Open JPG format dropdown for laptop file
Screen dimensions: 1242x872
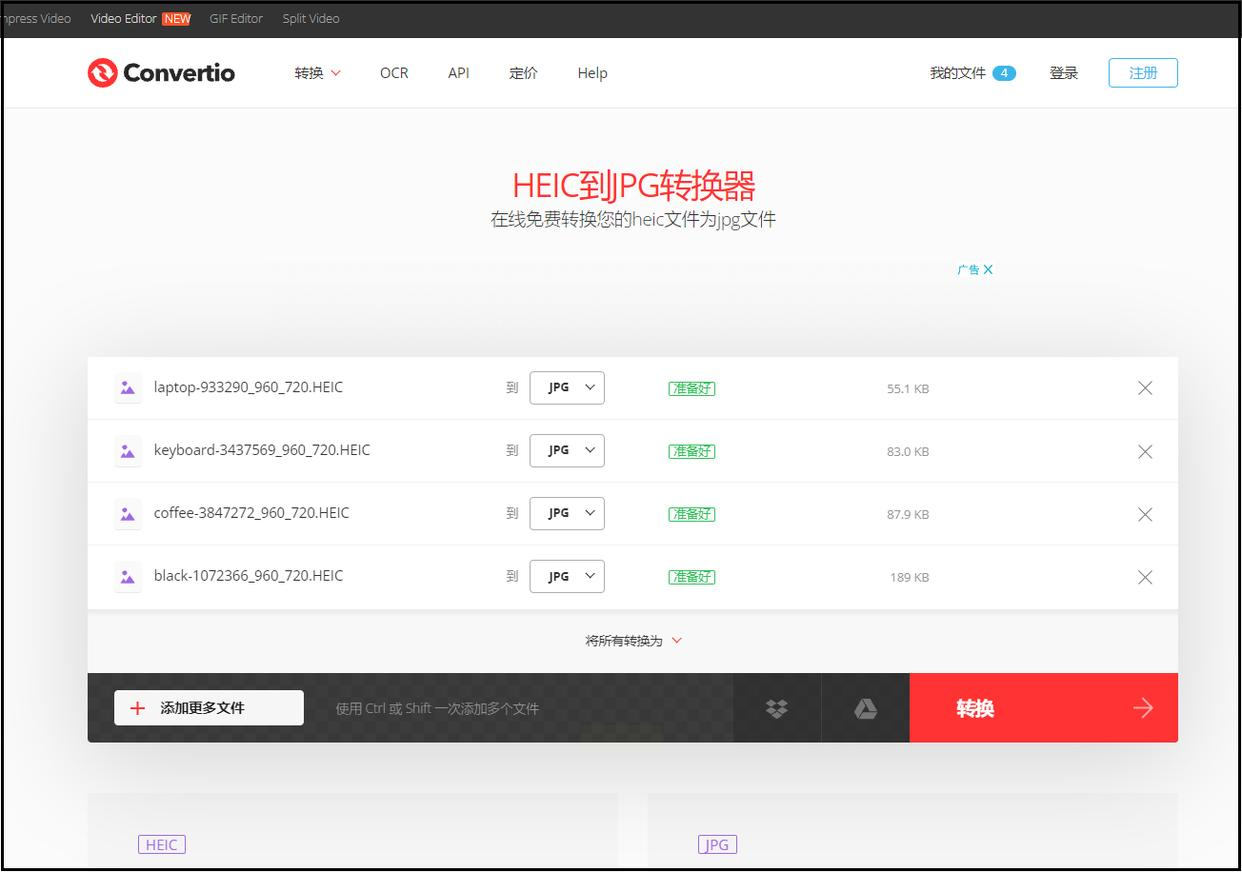tap(567, 388)
